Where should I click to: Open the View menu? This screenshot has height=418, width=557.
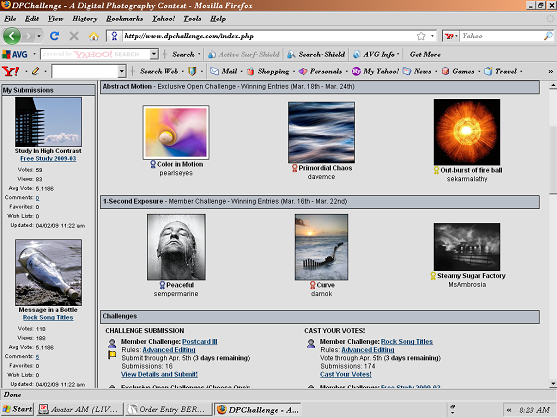pyautogui.click(x=55, y=18)
